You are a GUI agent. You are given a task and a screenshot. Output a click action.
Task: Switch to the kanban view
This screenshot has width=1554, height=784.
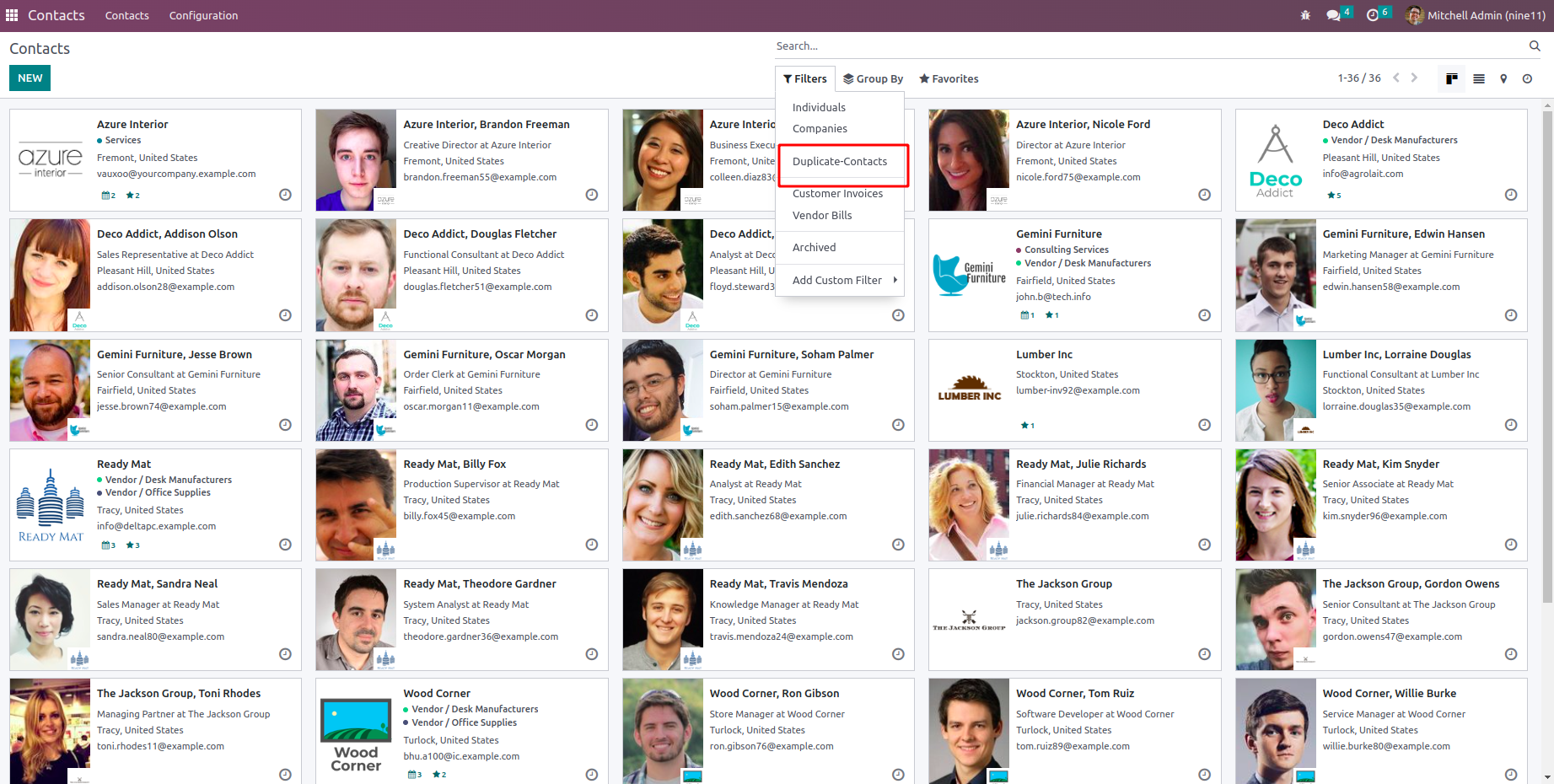click(1452, 78)
